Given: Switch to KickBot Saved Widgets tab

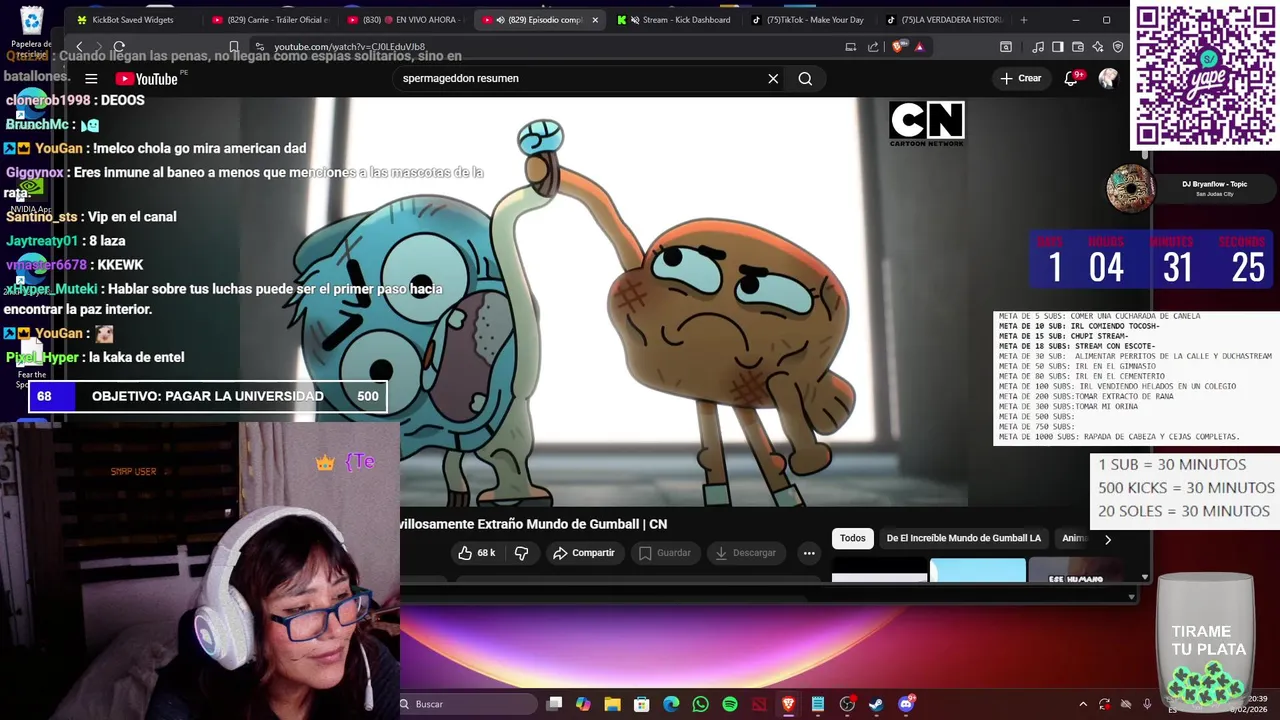Looking at the screenshot, I should click(x=132, y=20).
